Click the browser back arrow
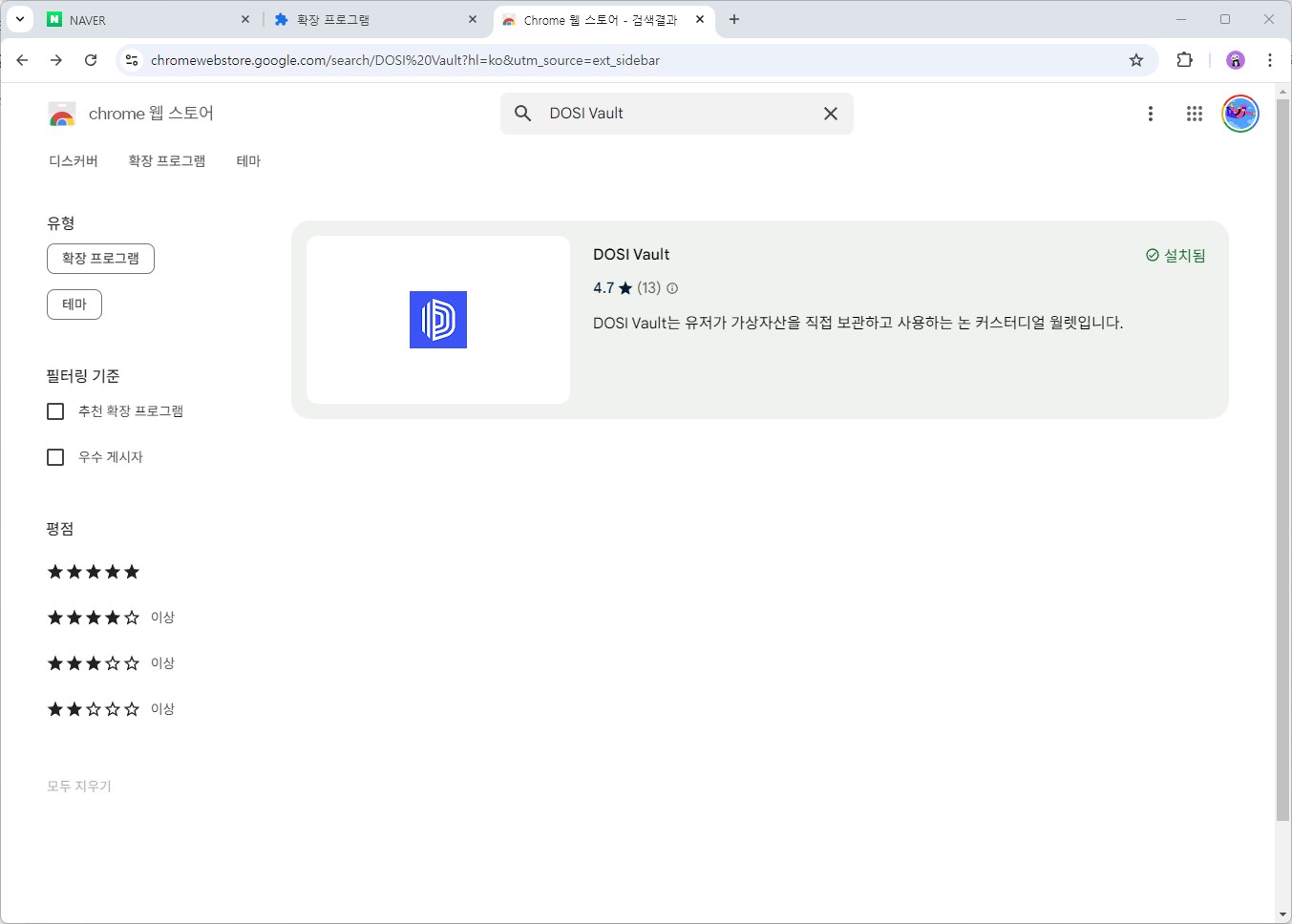This screenshot has width=1292, height=924. point(22,60)
